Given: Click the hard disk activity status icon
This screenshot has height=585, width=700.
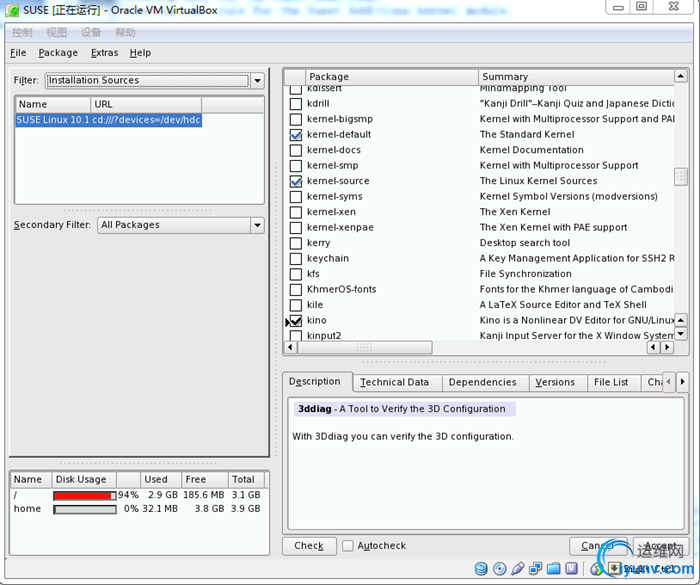Looking at the screenshot, I should (481, 568).
